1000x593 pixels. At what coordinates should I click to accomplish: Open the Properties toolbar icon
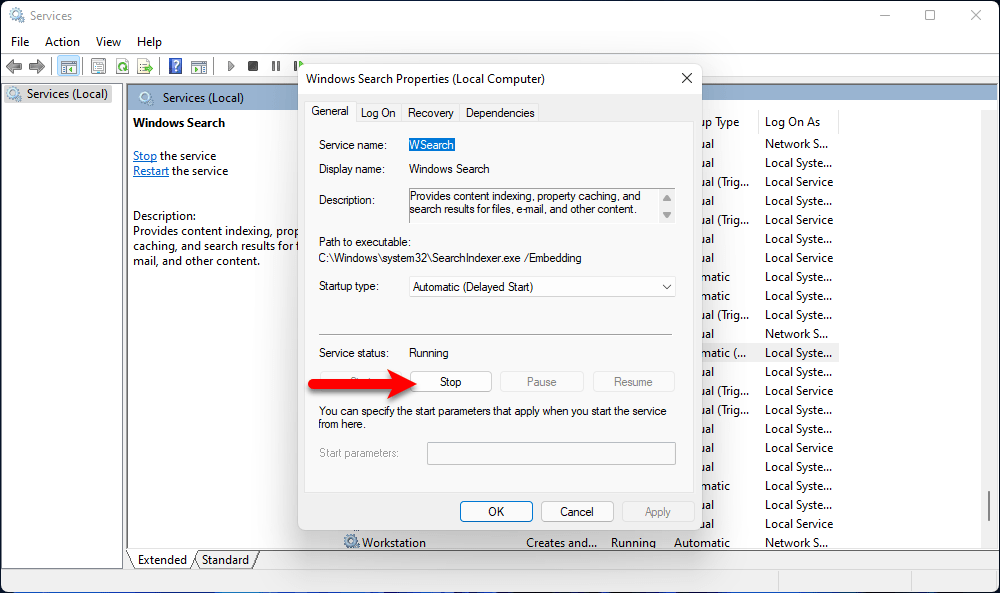pos(98,66)
